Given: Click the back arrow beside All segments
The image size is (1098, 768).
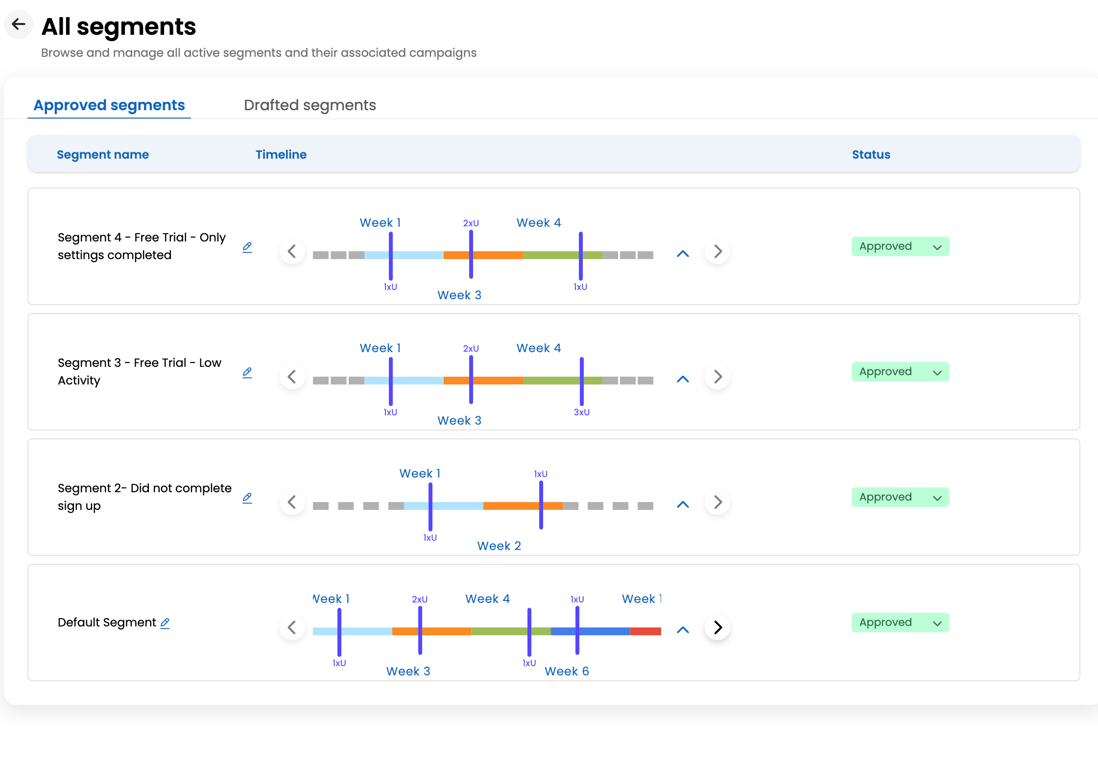Looking at the screenshot, I should click(19, 24).
